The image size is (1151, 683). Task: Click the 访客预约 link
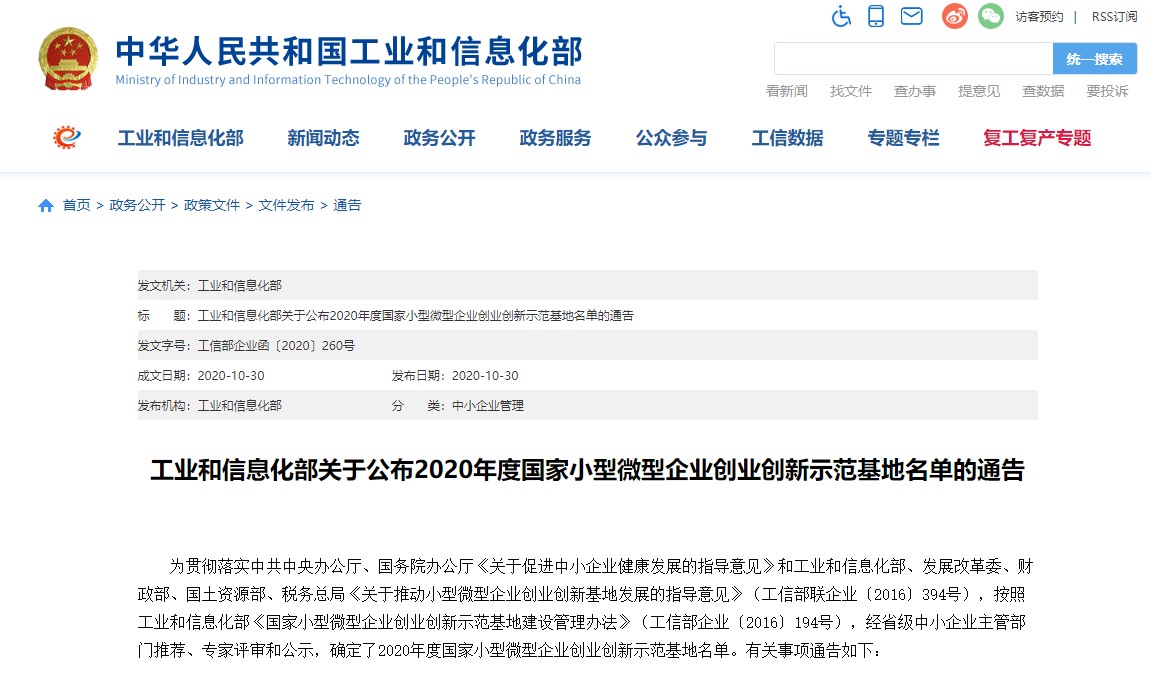click(1039, 17)
